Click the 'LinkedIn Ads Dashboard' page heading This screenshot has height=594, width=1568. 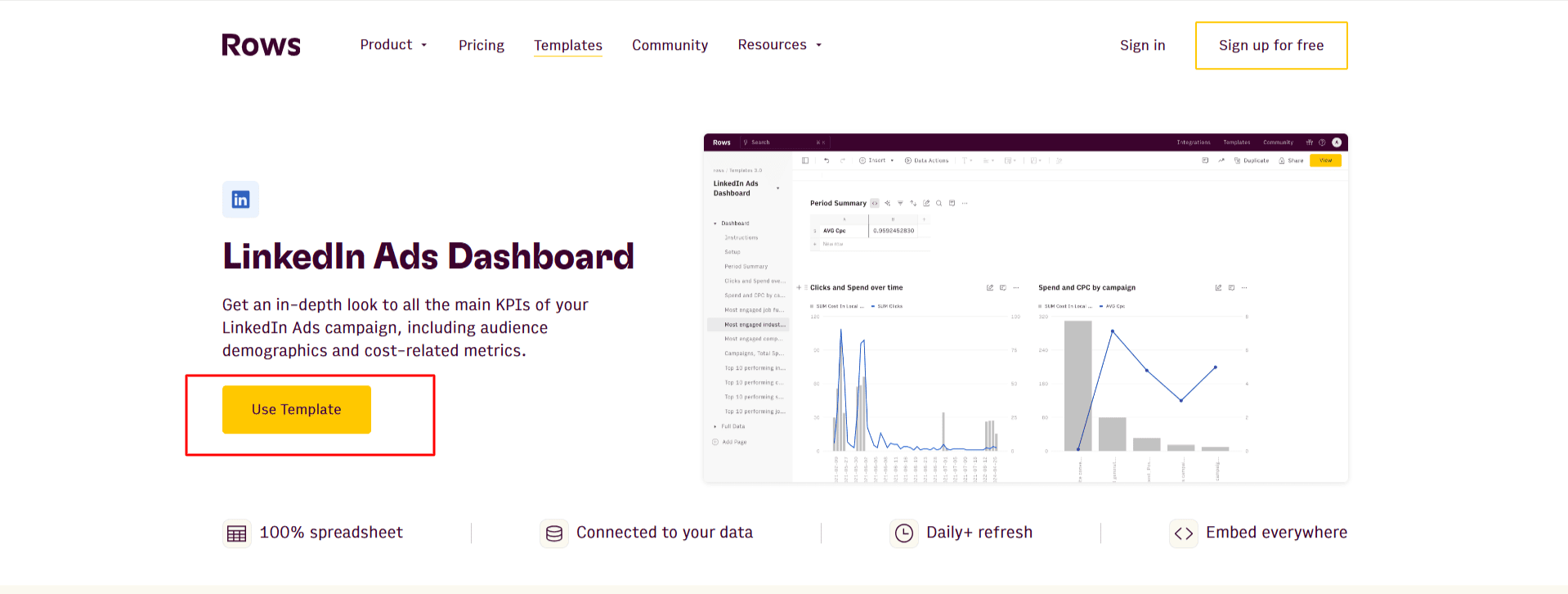click(x=428, y=256)
